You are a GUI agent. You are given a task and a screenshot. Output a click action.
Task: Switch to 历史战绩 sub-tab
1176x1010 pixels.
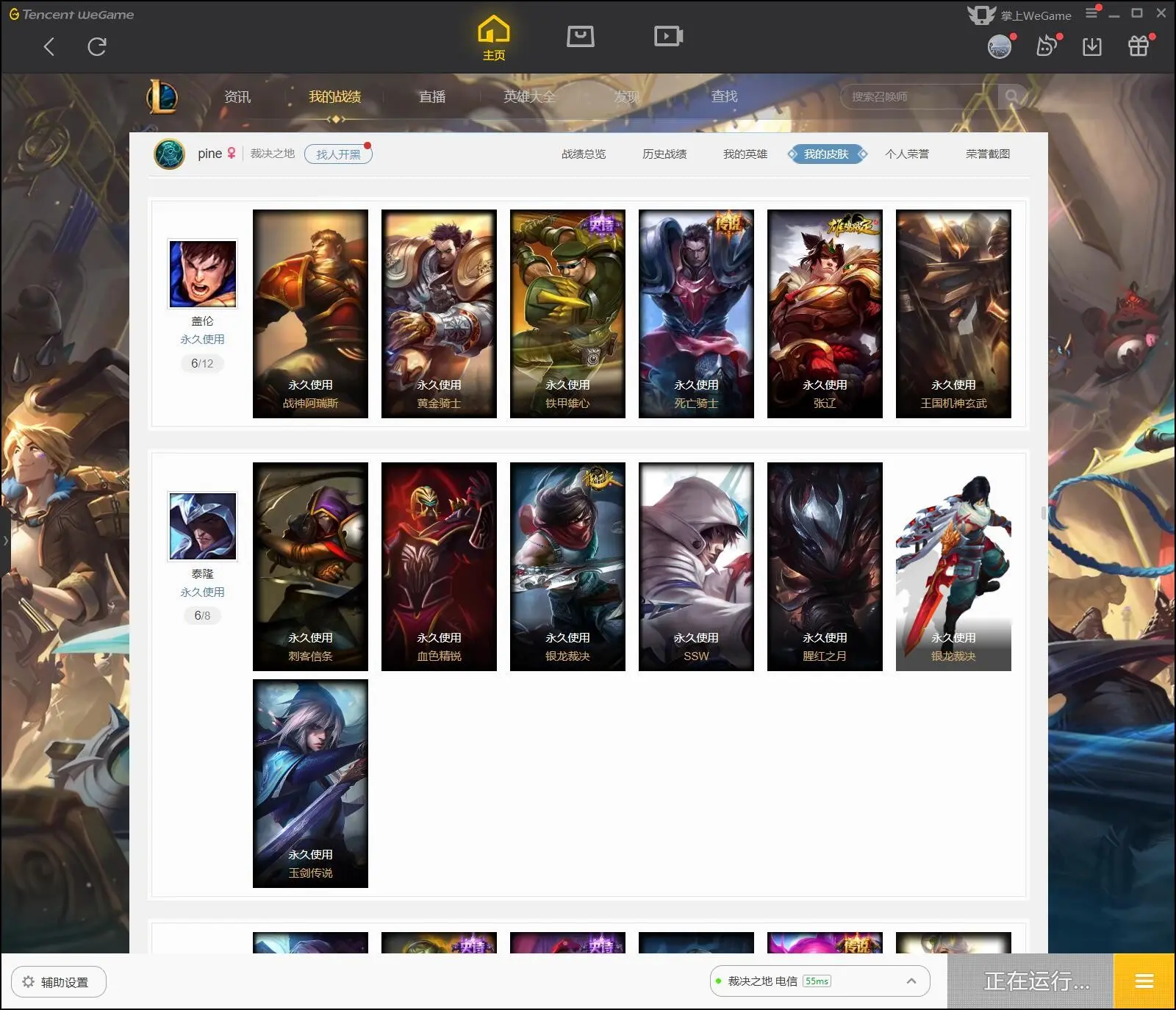(664, 154)
